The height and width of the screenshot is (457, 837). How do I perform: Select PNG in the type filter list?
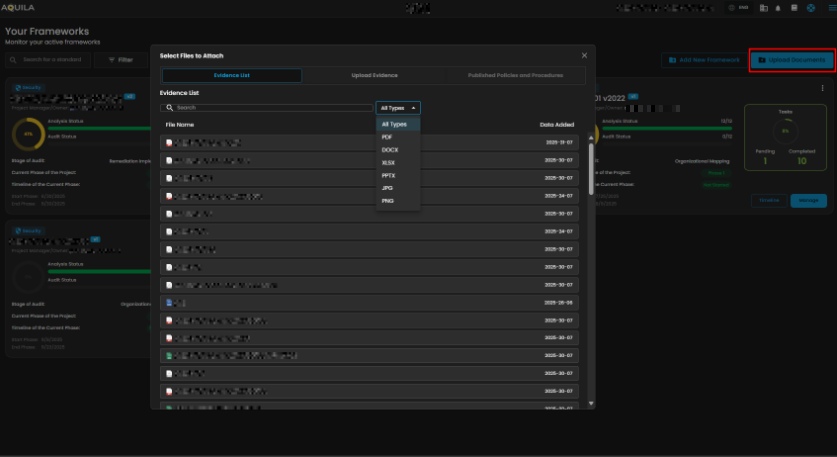pyautogui.click(x=387, y=201)
